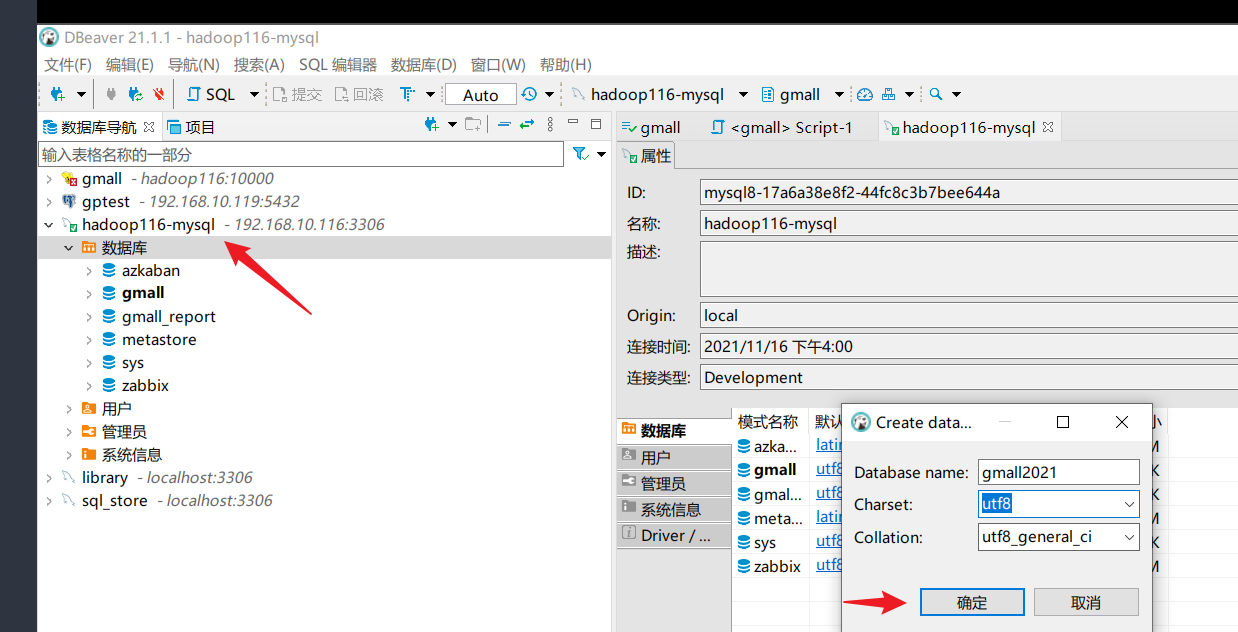Viewport: 1238px width, 632px height.
Task: Collapse the 数据库 folder node
Action: [x=69, y=248]
